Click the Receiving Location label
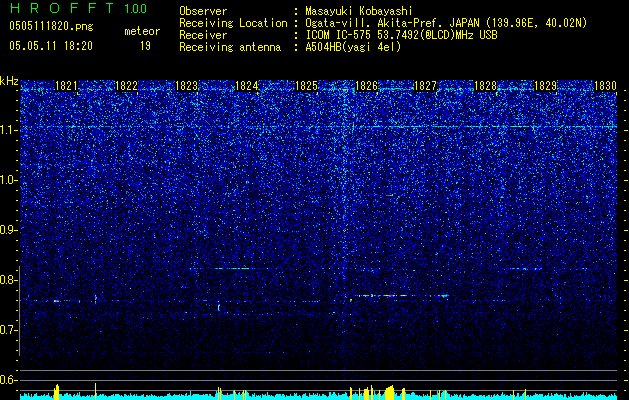 233,23
